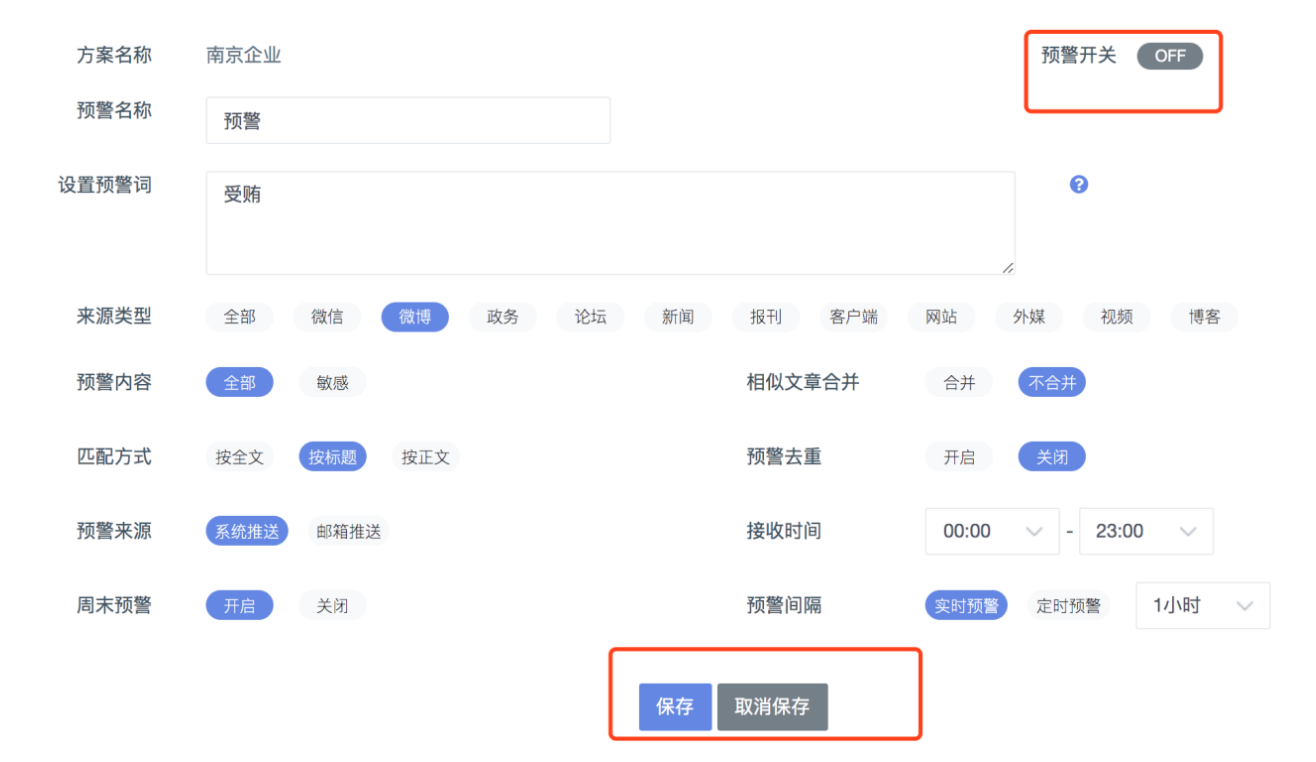1316x762 pixels.
Task: Grab the text area resize handle
Action: 1008,267
